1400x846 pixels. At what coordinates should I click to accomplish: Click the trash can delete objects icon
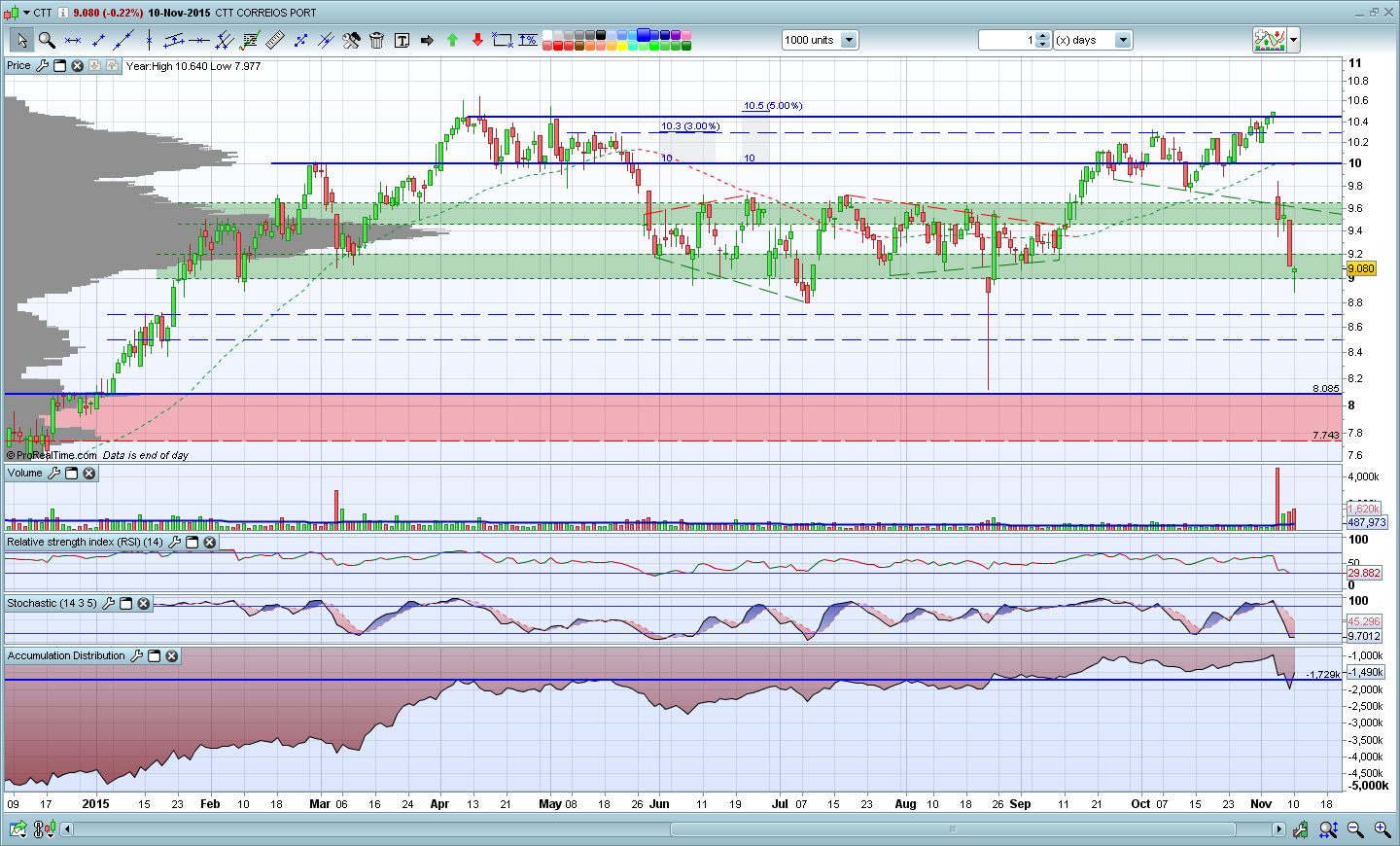coord(376,40)
